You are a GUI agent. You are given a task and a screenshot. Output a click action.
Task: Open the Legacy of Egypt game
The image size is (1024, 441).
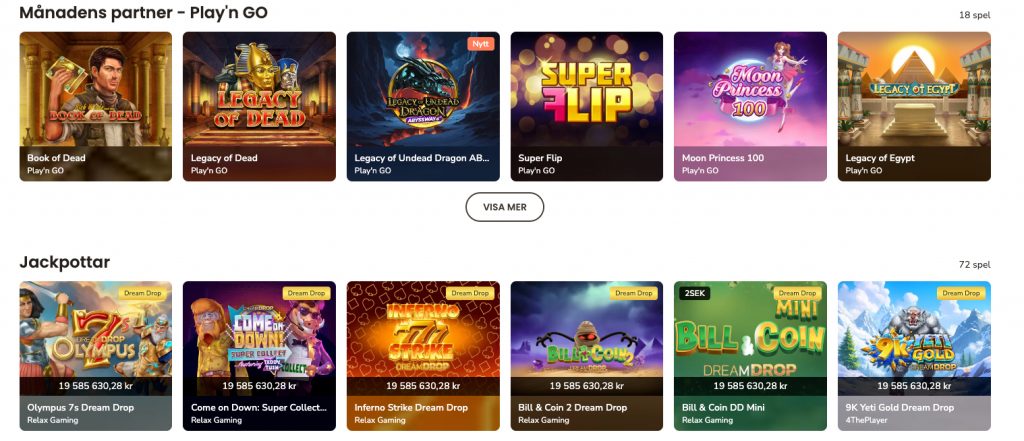point(914,106)
